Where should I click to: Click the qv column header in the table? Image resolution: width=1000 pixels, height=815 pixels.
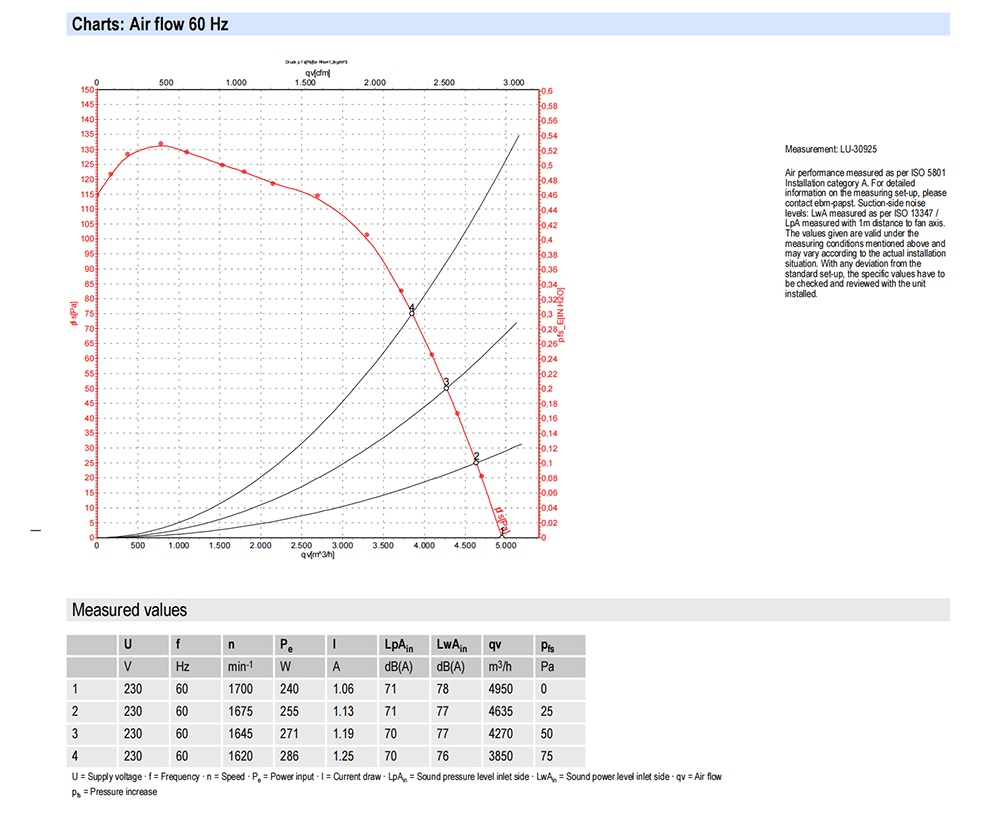point(496,645)
